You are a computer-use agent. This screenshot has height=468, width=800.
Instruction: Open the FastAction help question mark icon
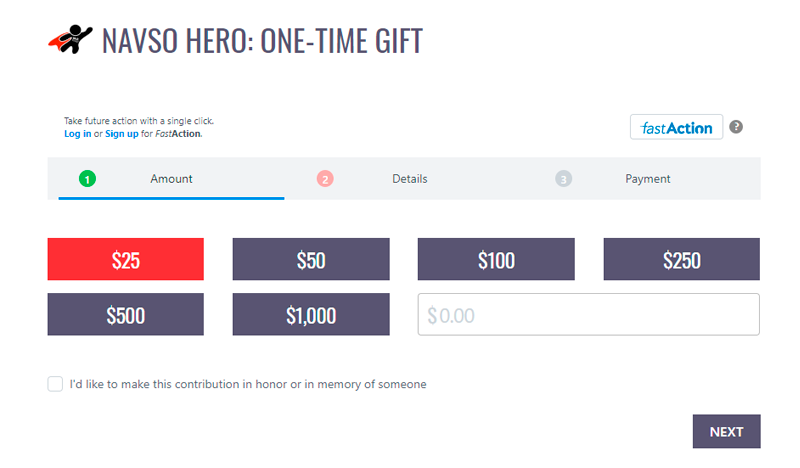(x=736, y=127)
